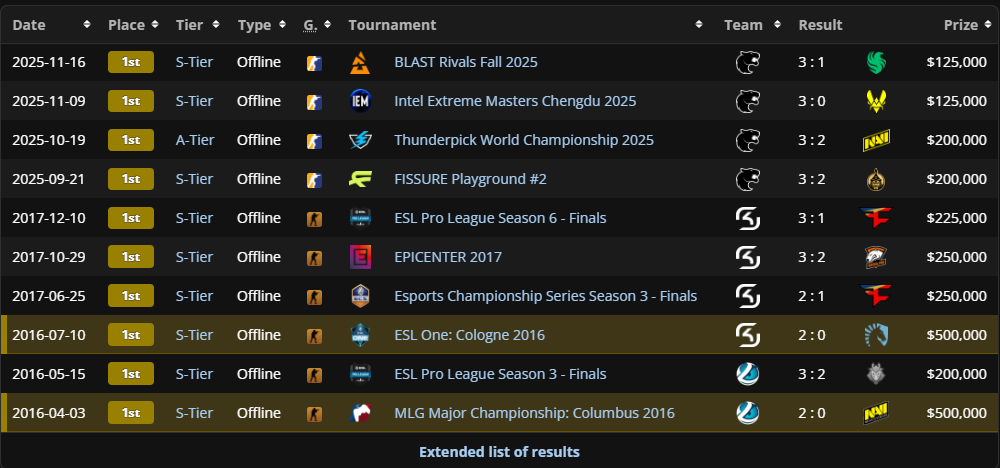Click the Place column header

pos(126,25)
